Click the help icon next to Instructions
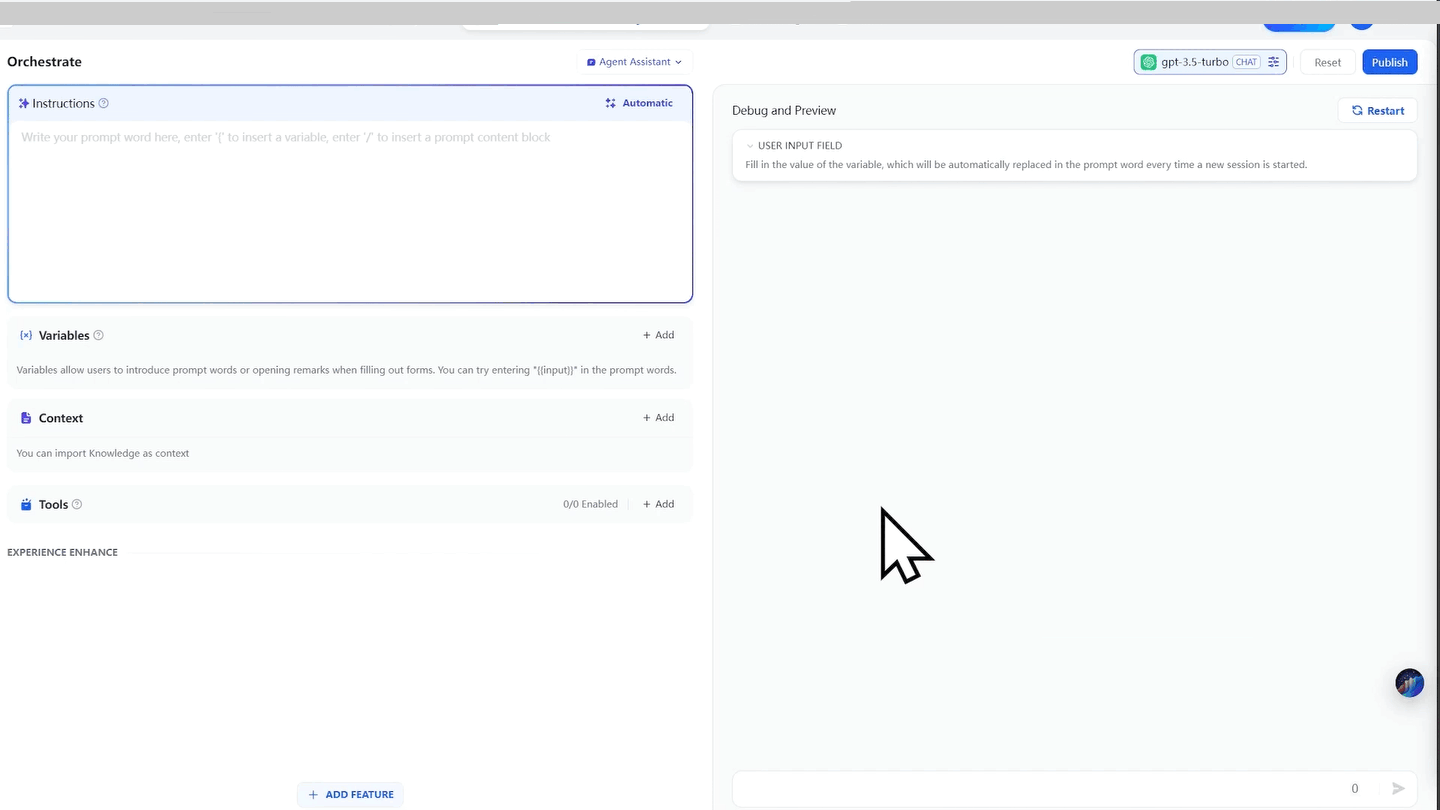This screenshot has width=1440, height=810. tap(104, 104)
